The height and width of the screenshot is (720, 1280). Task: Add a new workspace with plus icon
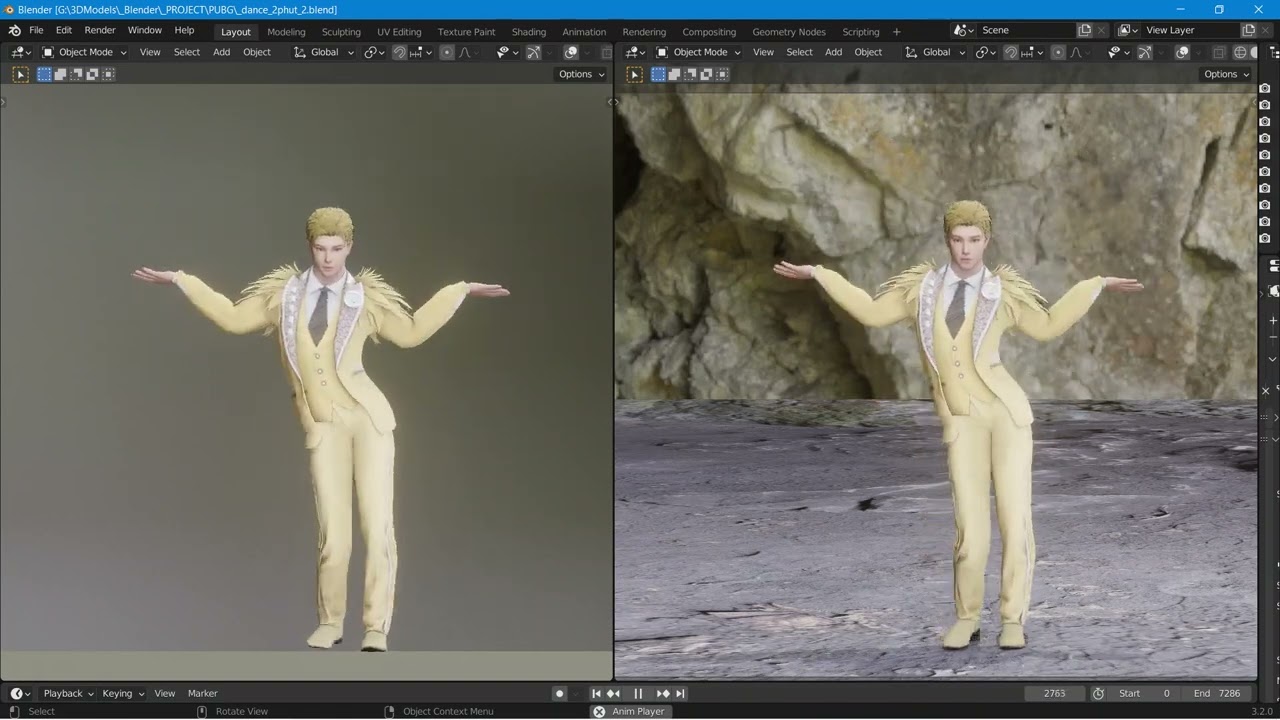(896, 32)
